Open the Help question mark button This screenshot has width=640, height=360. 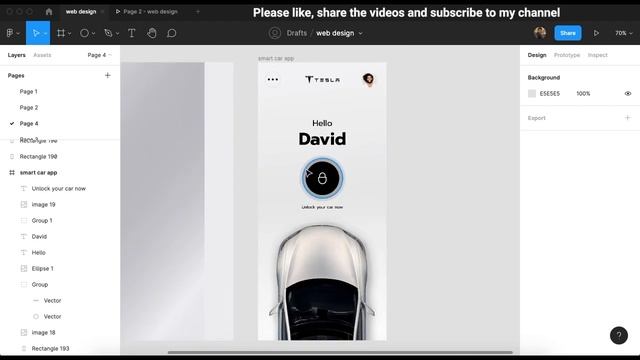pos(619,336)
